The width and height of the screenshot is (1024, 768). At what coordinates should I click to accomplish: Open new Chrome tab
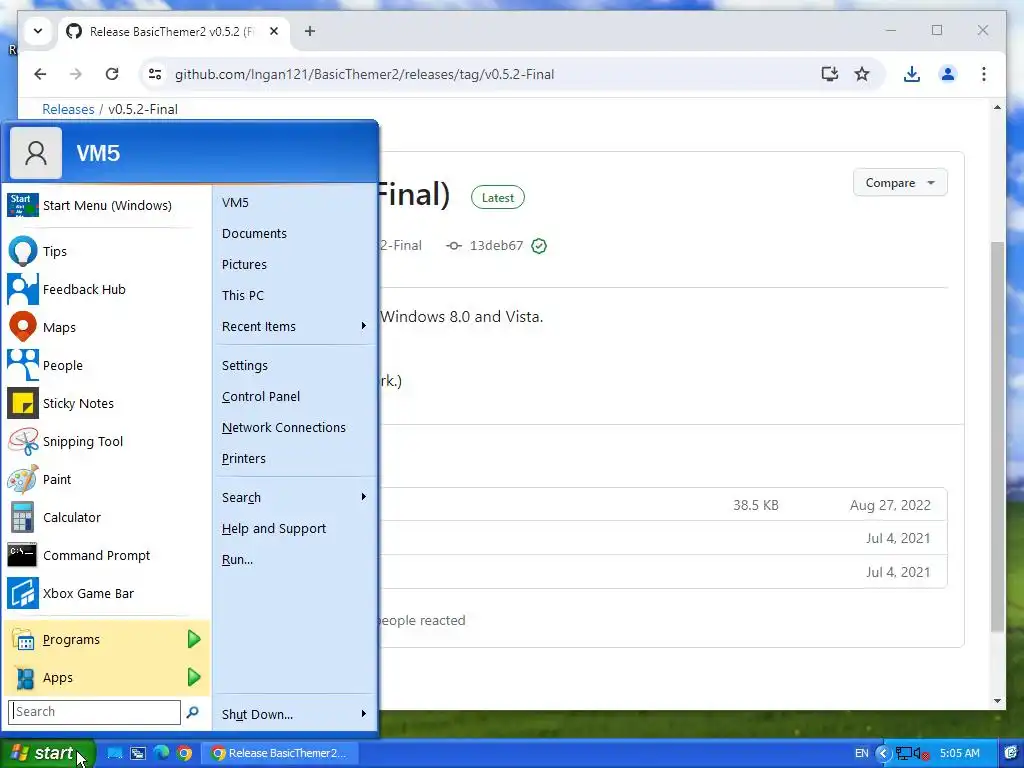(x=310, y=31)
